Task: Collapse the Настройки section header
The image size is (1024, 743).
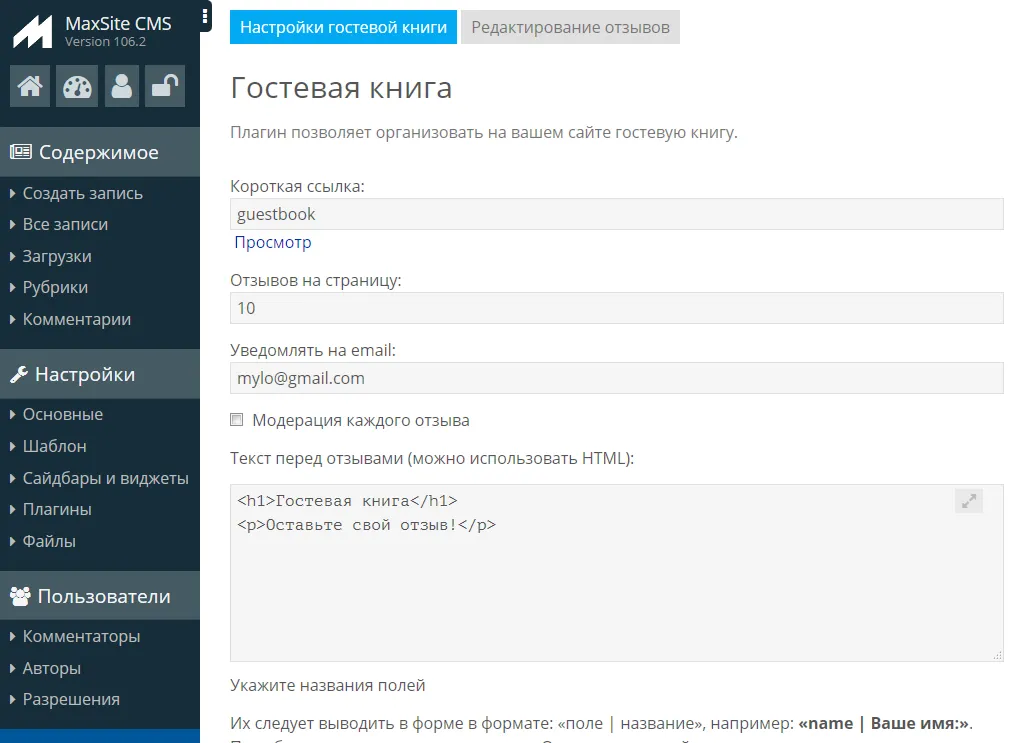Action: [85, 375]
